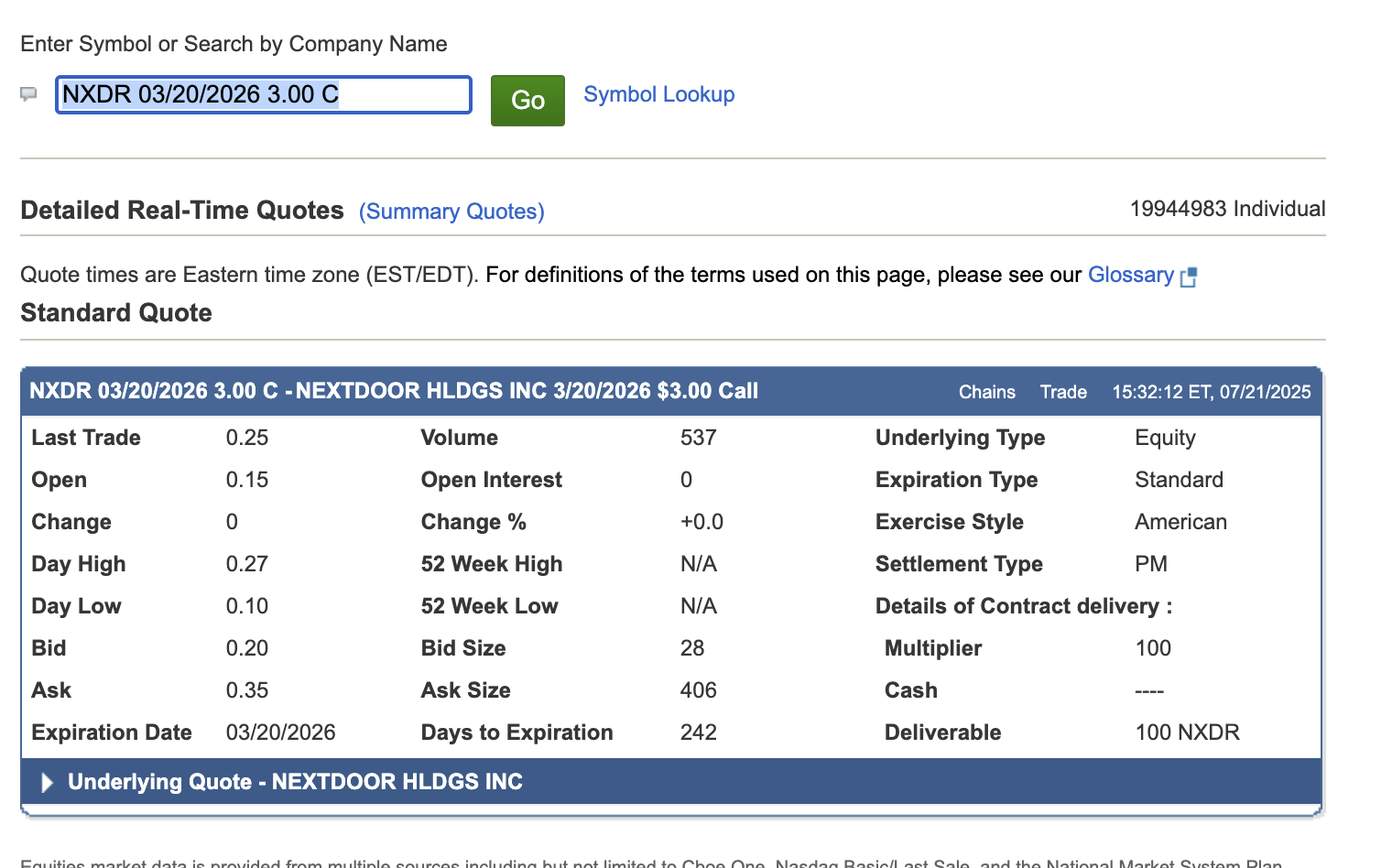Click the Detailed Real-Time Quotes heading
Image resolution: width=1392 pixels, height=868 pixels.
(182, 211)
